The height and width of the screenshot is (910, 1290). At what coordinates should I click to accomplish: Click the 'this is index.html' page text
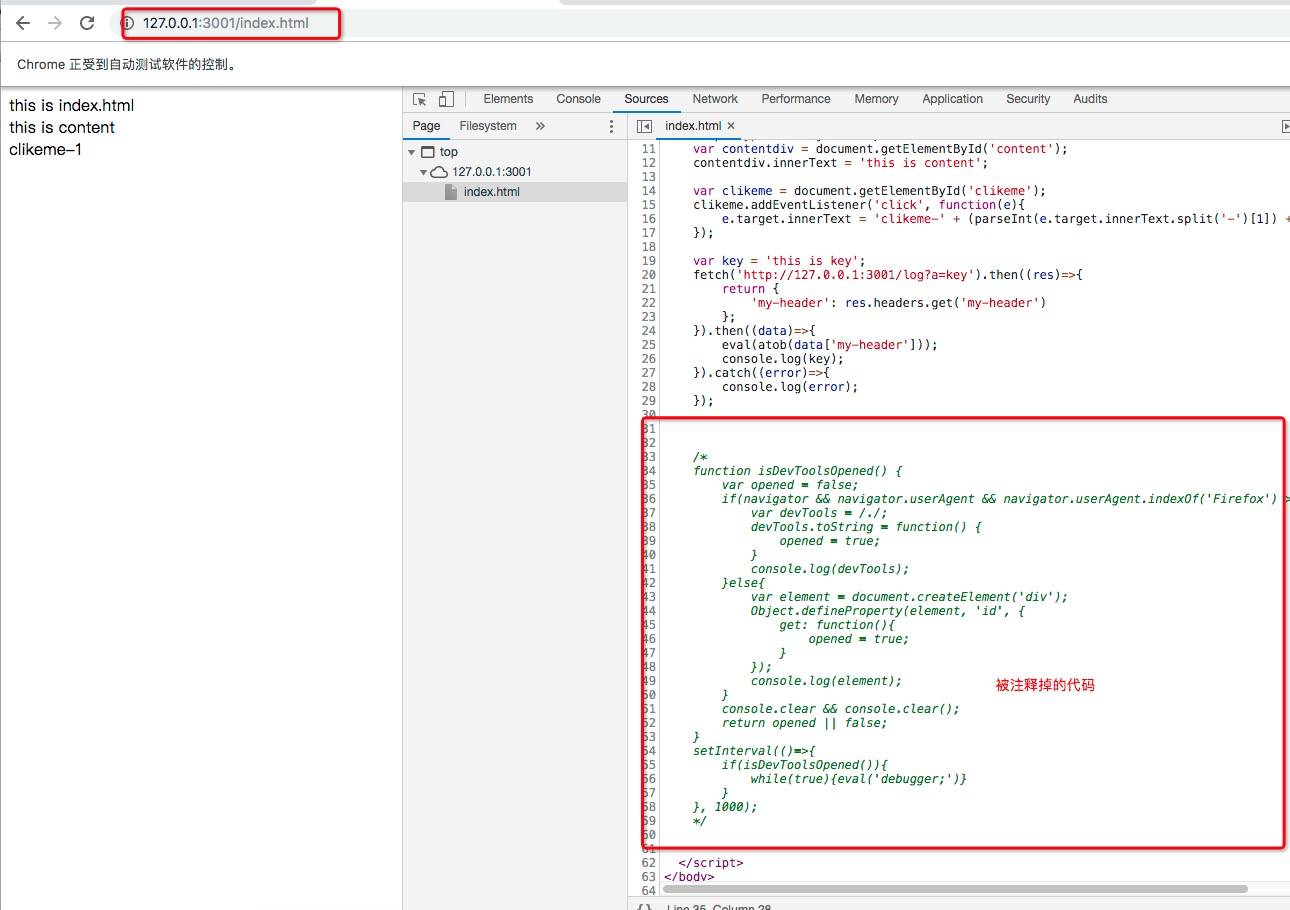click(72, 106)
